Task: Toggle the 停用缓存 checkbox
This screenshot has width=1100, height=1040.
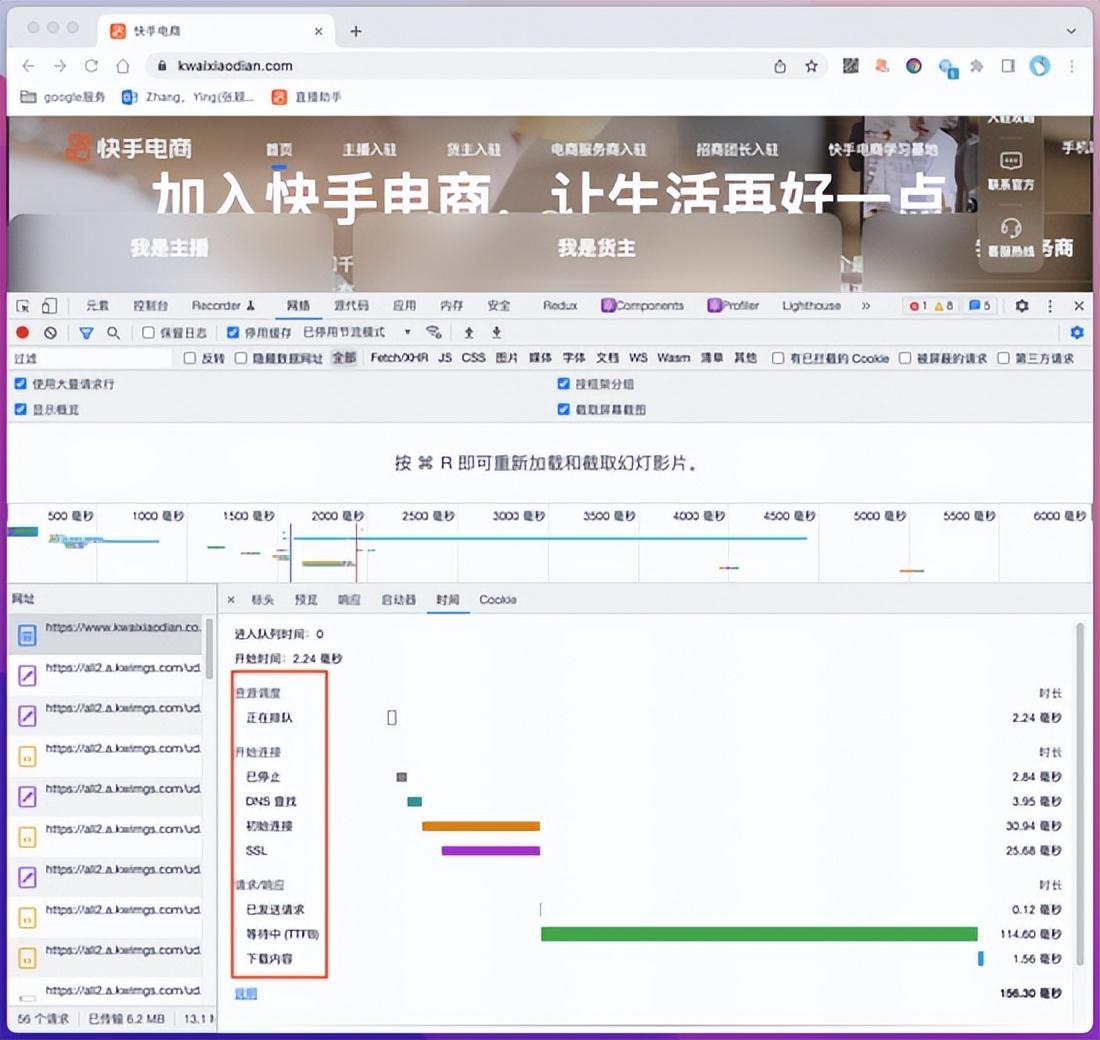Action: tap(233, 333)
